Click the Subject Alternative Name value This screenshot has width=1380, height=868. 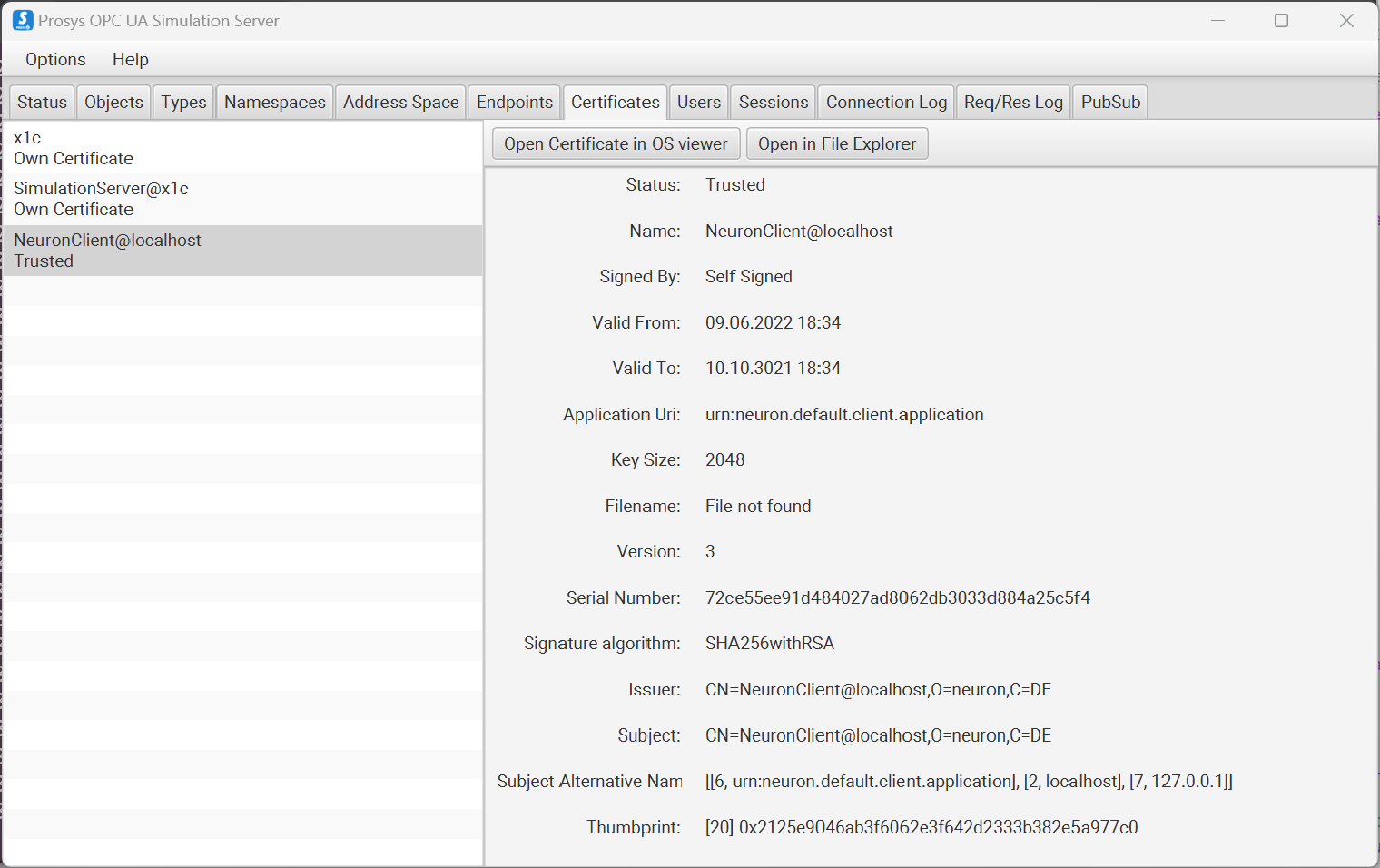click(969, 781)
